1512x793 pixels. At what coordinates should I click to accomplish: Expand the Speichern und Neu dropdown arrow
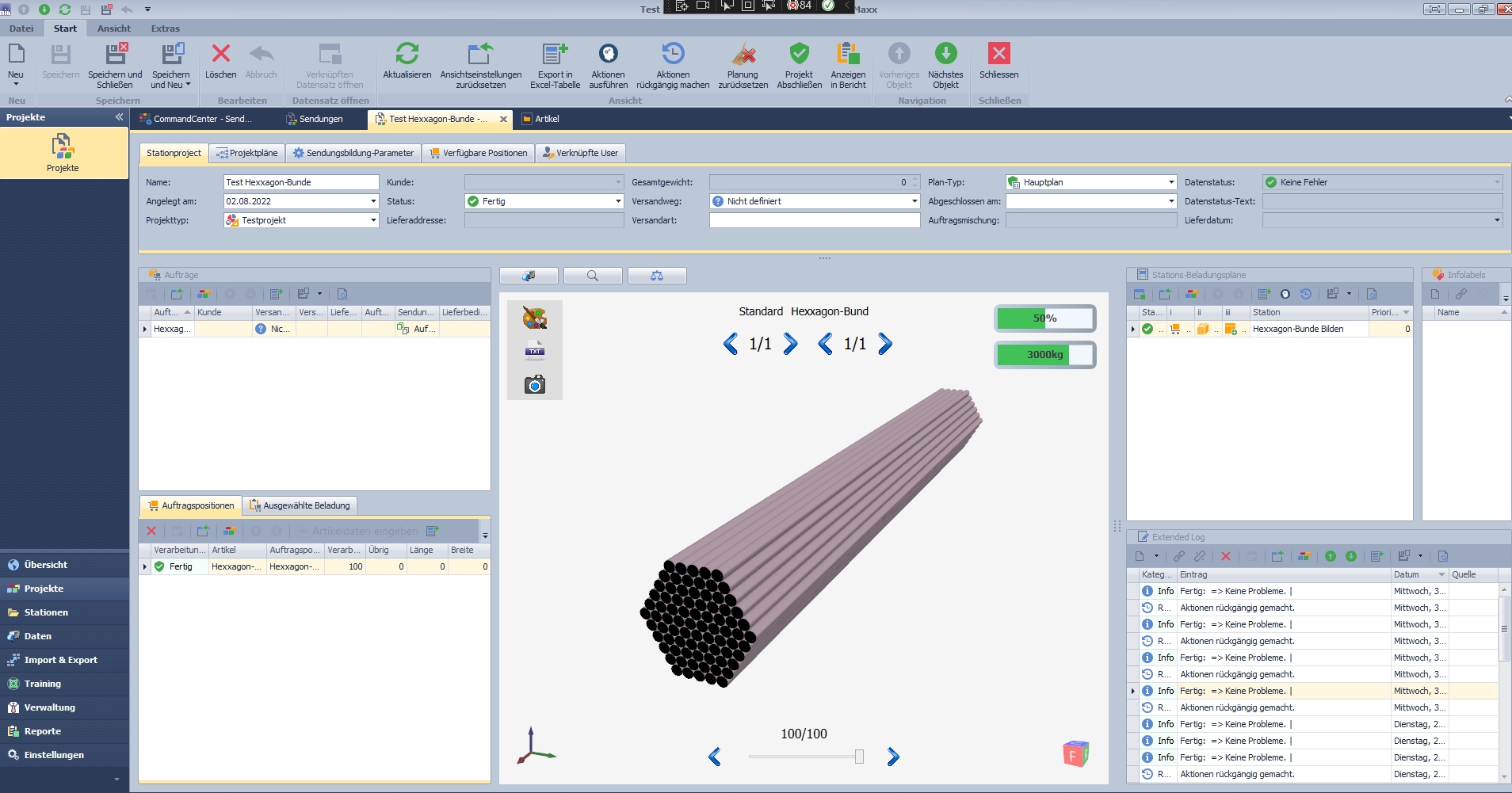click(x=189, y=85)
